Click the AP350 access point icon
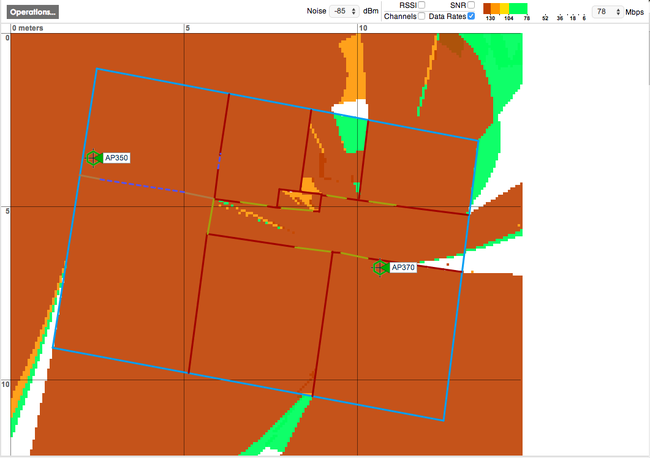Screen dimensions: 650x458 tap(93, 158)
